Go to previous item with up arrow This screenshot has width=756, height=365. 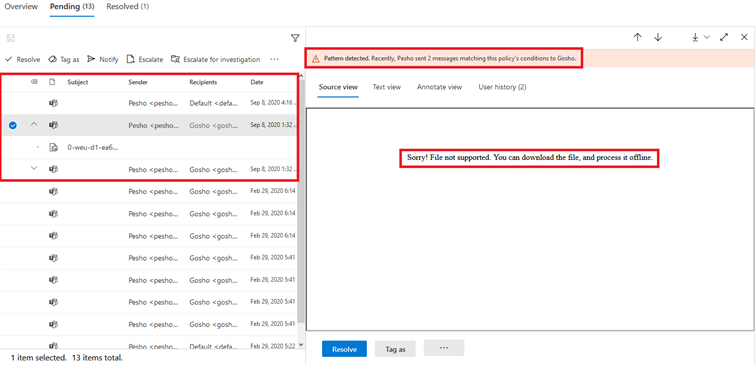click(x=637, y=38)
